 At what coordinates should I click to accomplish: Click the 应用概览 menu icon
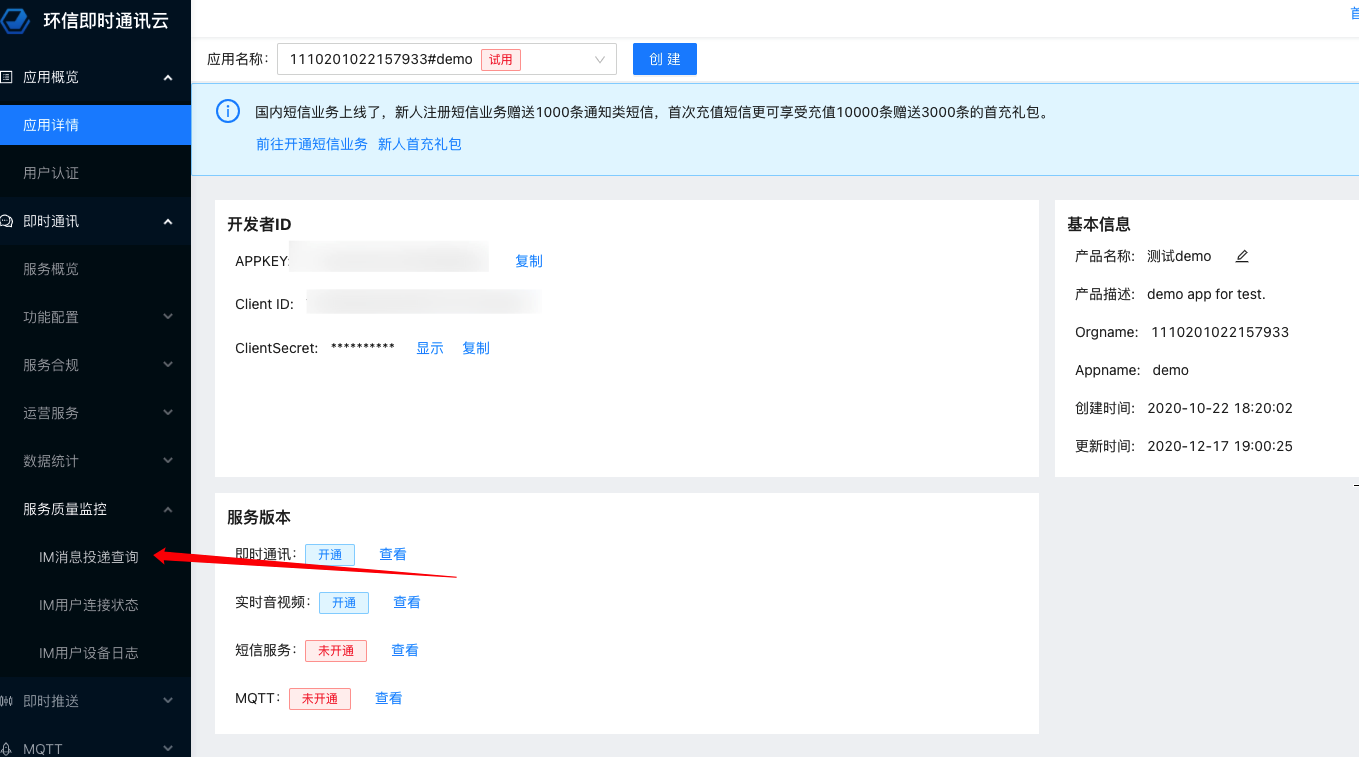[x=7, y=77]
